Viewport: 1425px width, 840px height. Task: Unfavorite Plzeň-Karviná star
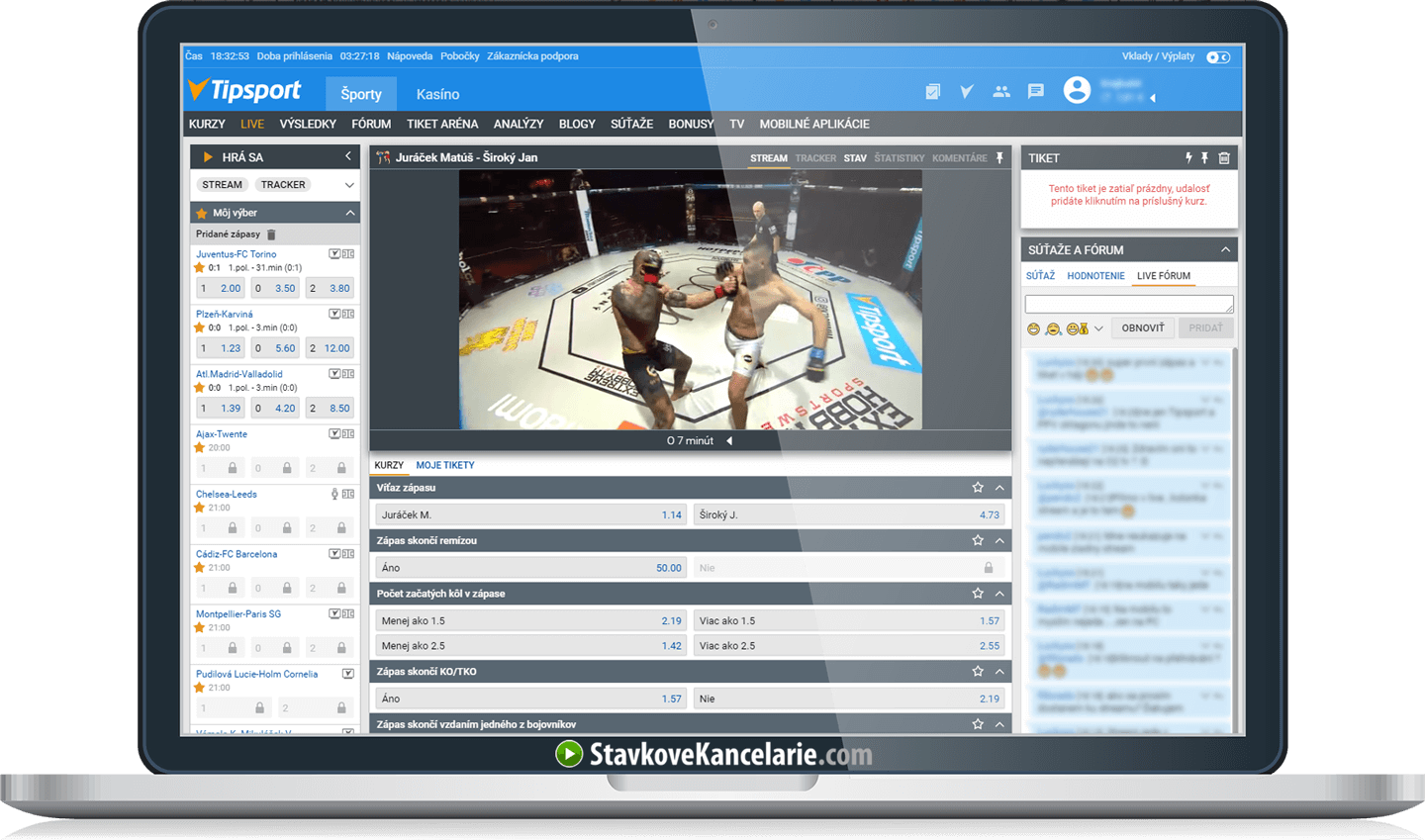[200, 327]
